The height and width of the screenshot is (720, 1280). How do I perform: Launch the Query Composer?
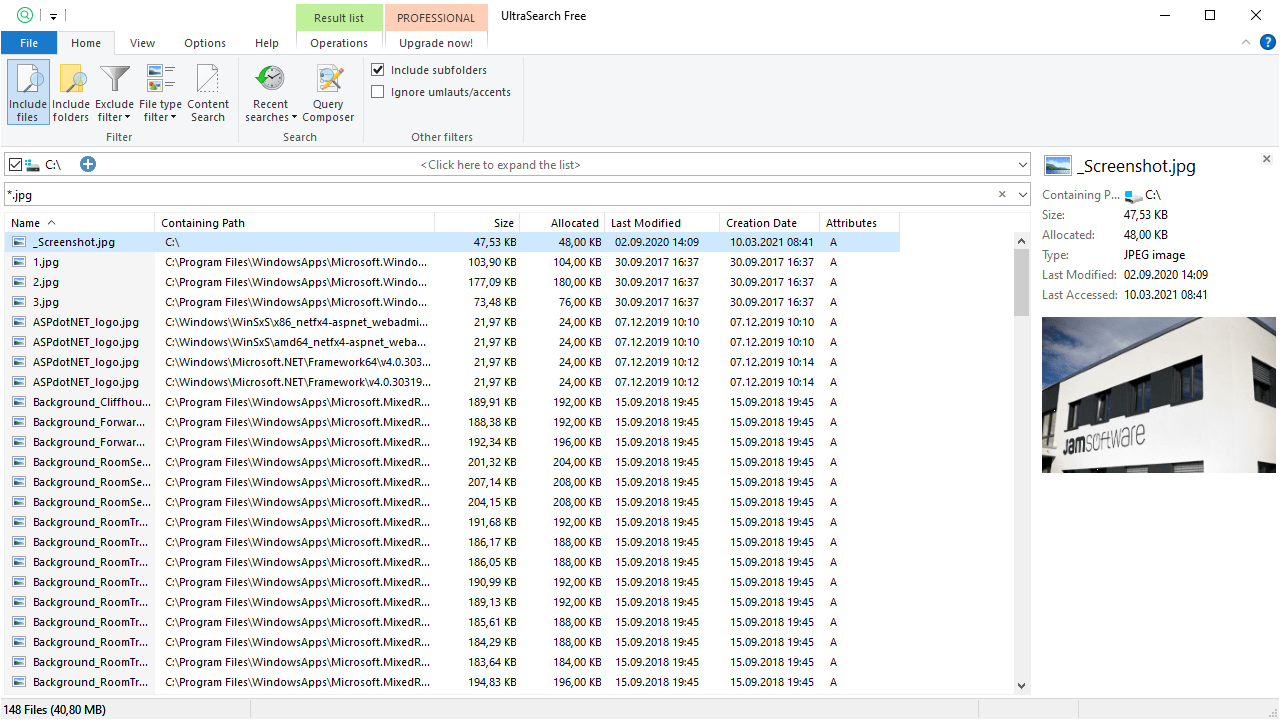328,92
